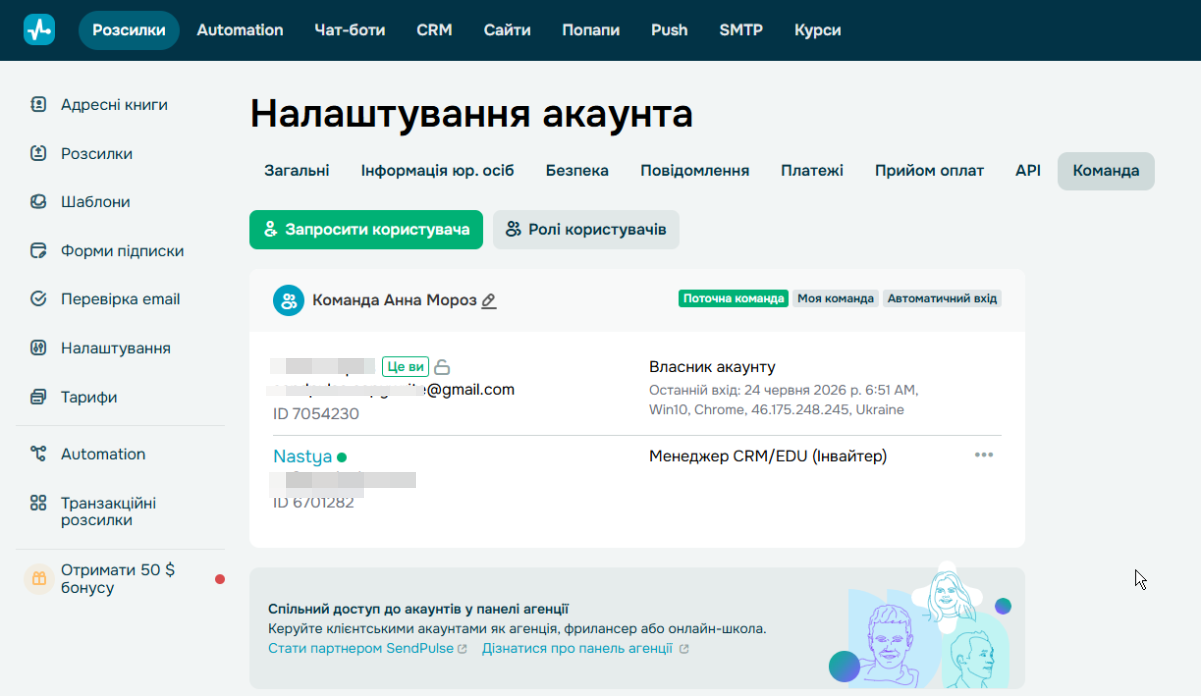Open the Чат-боти top menu

click(x=350, y=30)
